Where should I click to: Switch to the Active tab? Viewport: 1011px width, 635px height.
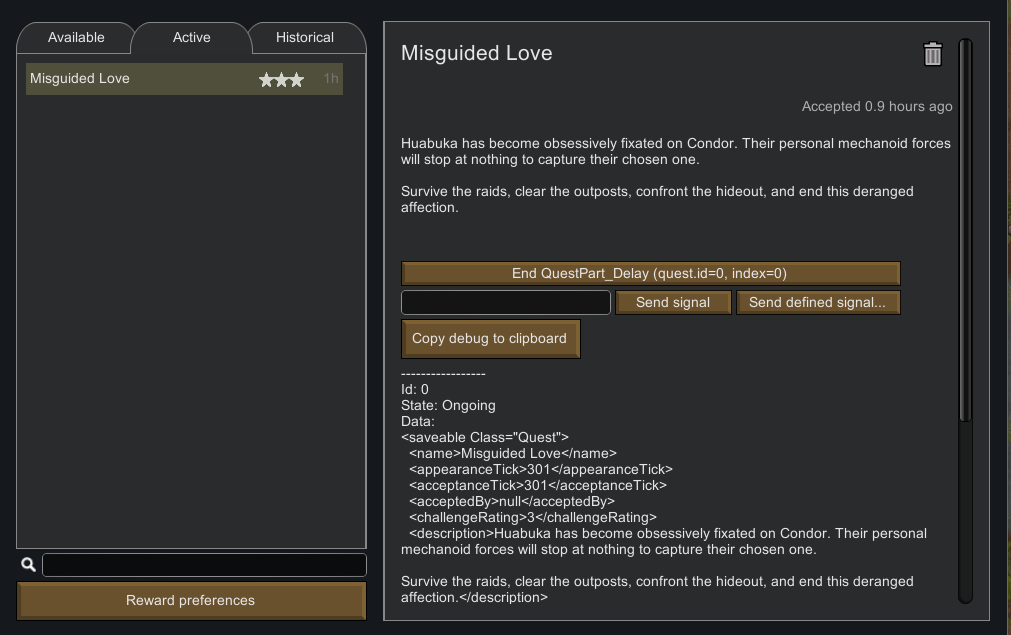[191, 37]
